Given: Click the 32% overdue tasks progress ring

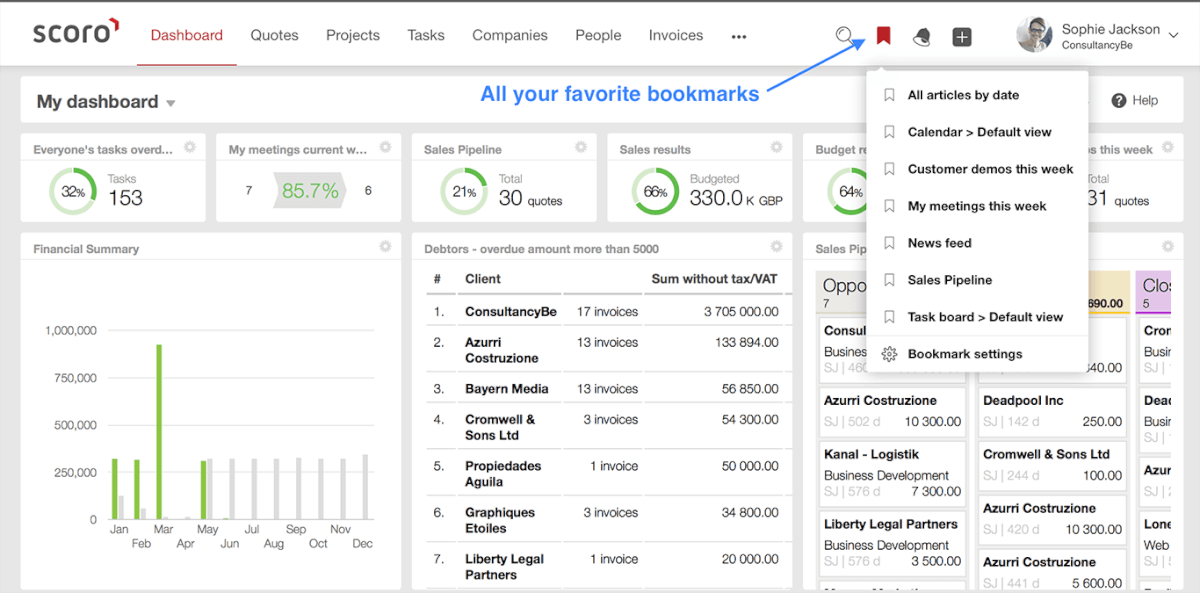Looking at the screenshot, I should tap(73, 192).
